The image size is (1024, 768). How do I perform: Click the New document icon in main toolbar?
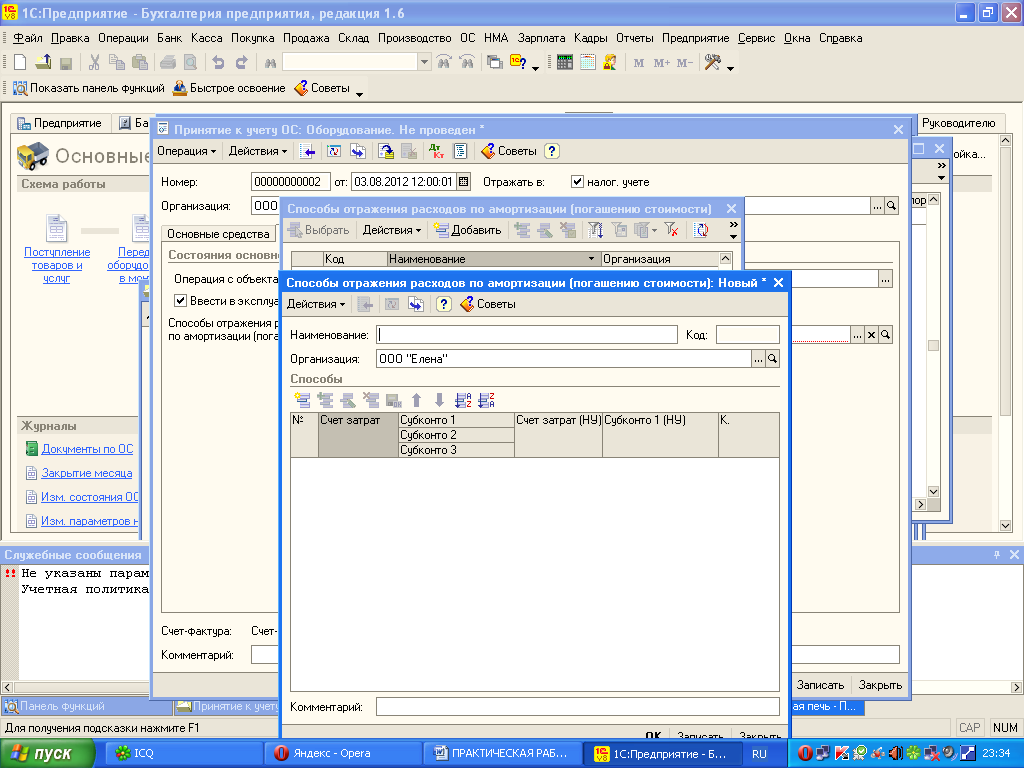click(20, 63)
